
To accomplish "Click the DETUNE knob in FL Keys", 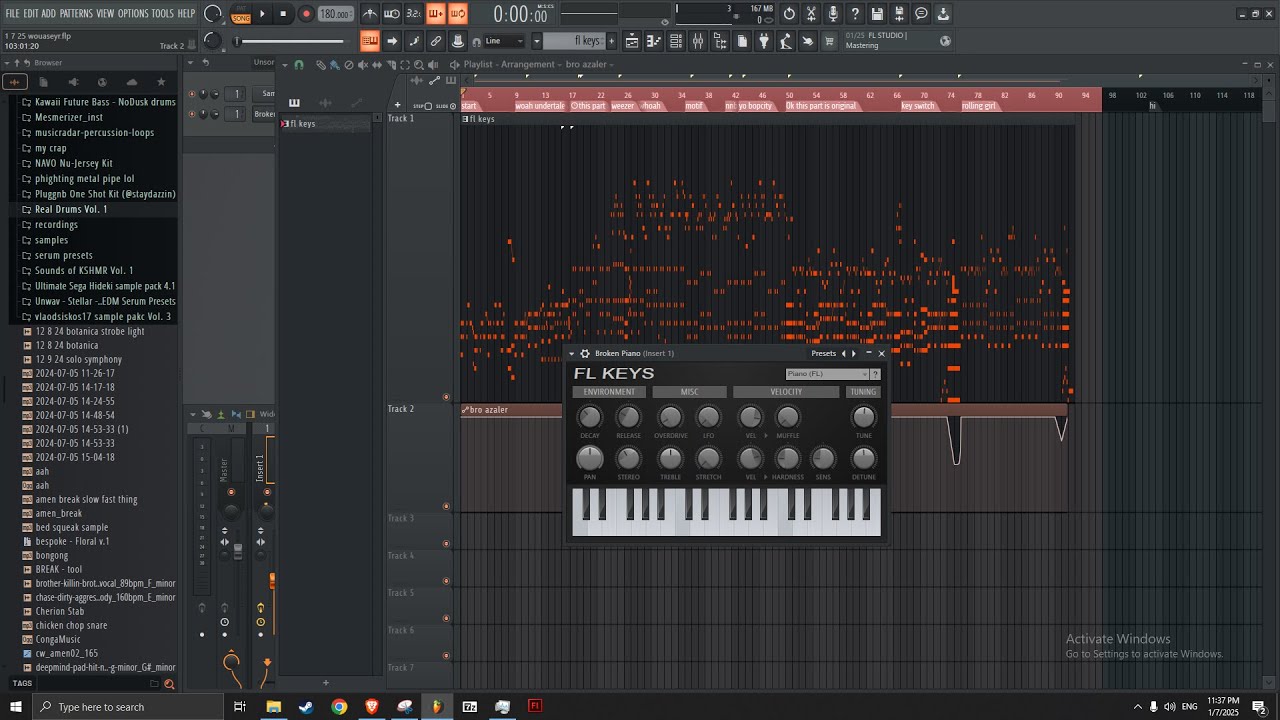I will 863,458.
